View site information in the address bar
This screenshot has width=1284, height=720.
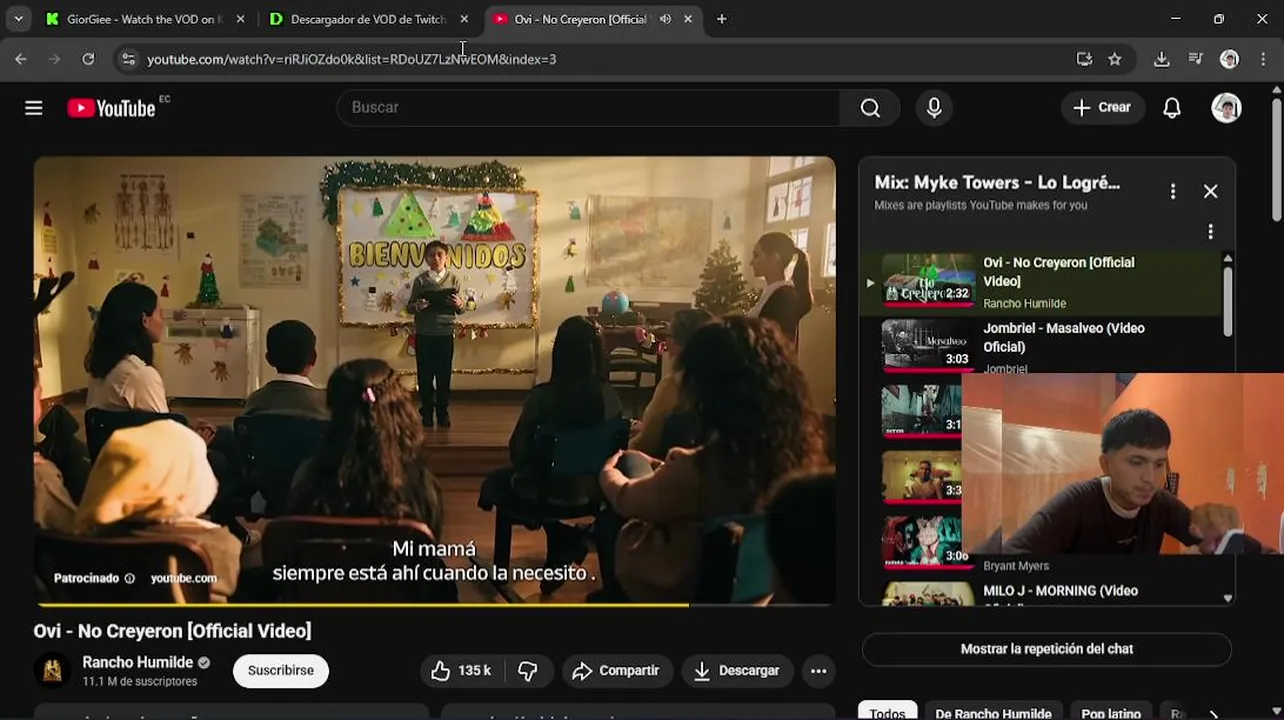coord(128,59)
